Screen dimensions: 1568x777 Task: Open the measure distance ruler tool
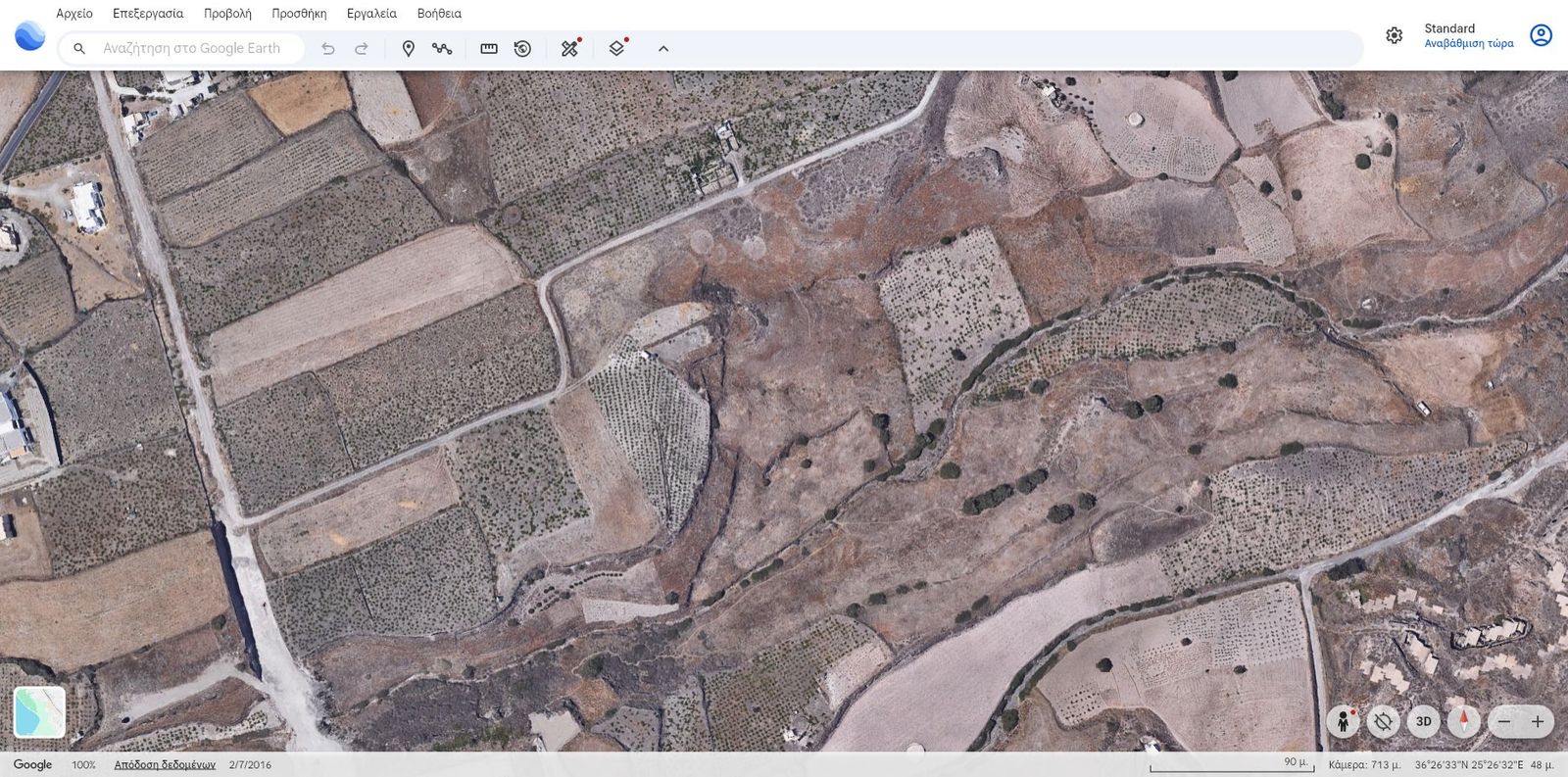pyautogui.click(x=489, y=48)
